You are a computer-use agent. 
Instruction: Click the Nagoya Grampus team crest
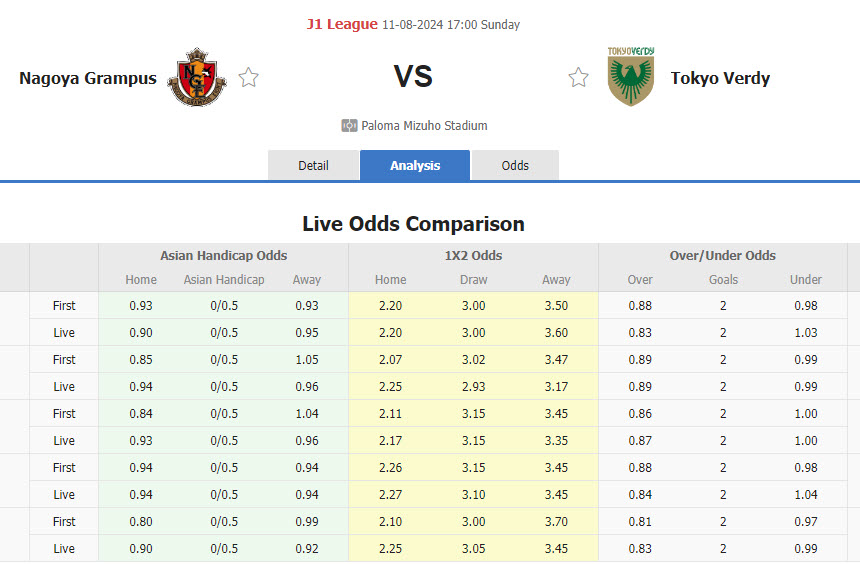click(196, 77)
